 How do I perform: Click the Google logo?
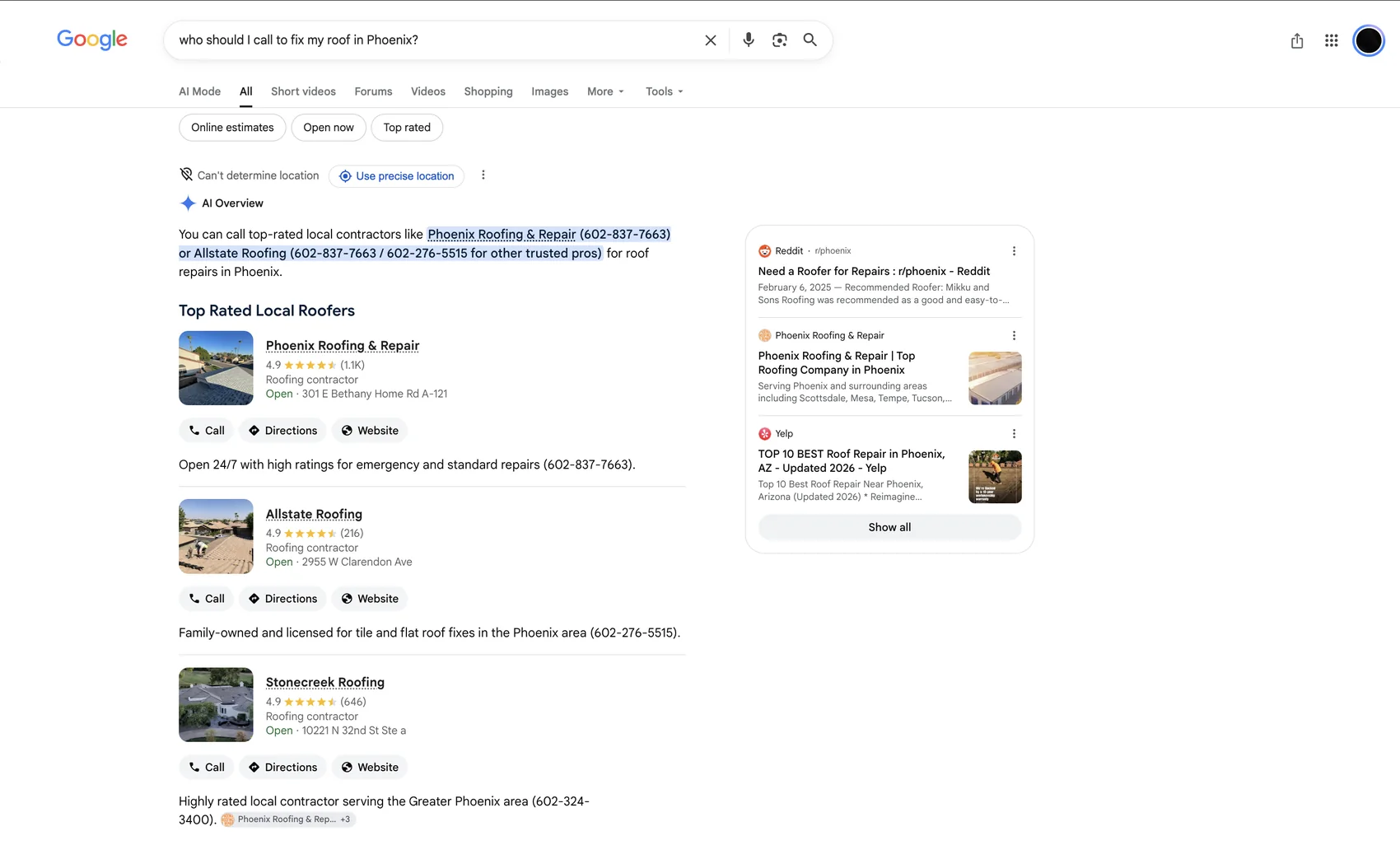click(91, 40)
